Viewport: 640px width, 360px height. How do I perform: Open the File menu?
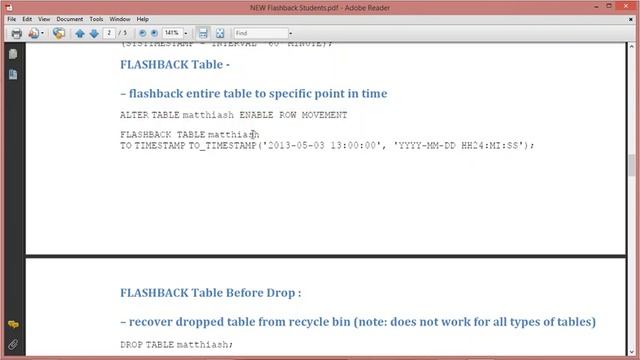[x=11, y=19]
